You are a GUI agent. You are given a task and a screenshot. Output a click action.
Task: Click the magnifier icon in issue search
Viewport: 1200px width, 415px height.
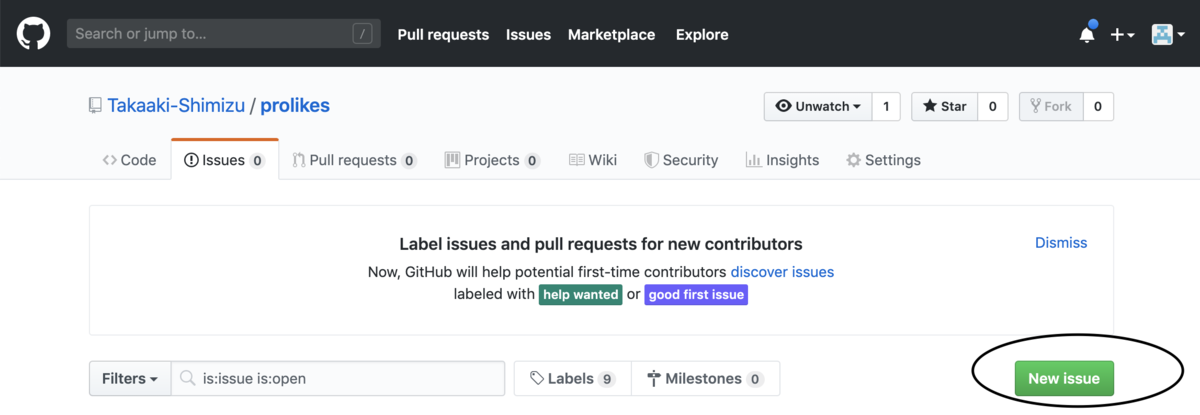(188, 379)
